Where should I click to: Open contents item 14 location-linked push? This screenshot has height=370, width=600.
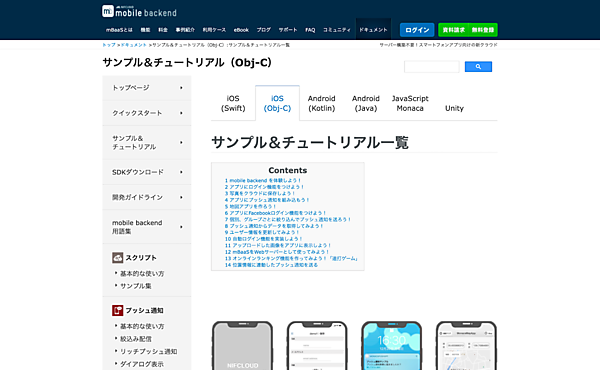pyautogui.click(x=271, y=265)
